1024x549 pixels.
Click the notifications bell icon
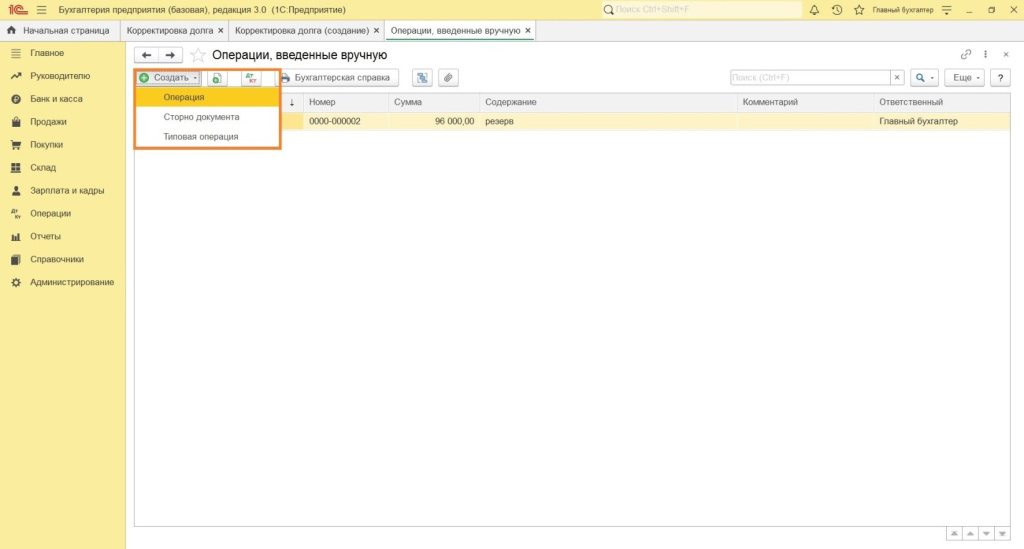point(814,10)
